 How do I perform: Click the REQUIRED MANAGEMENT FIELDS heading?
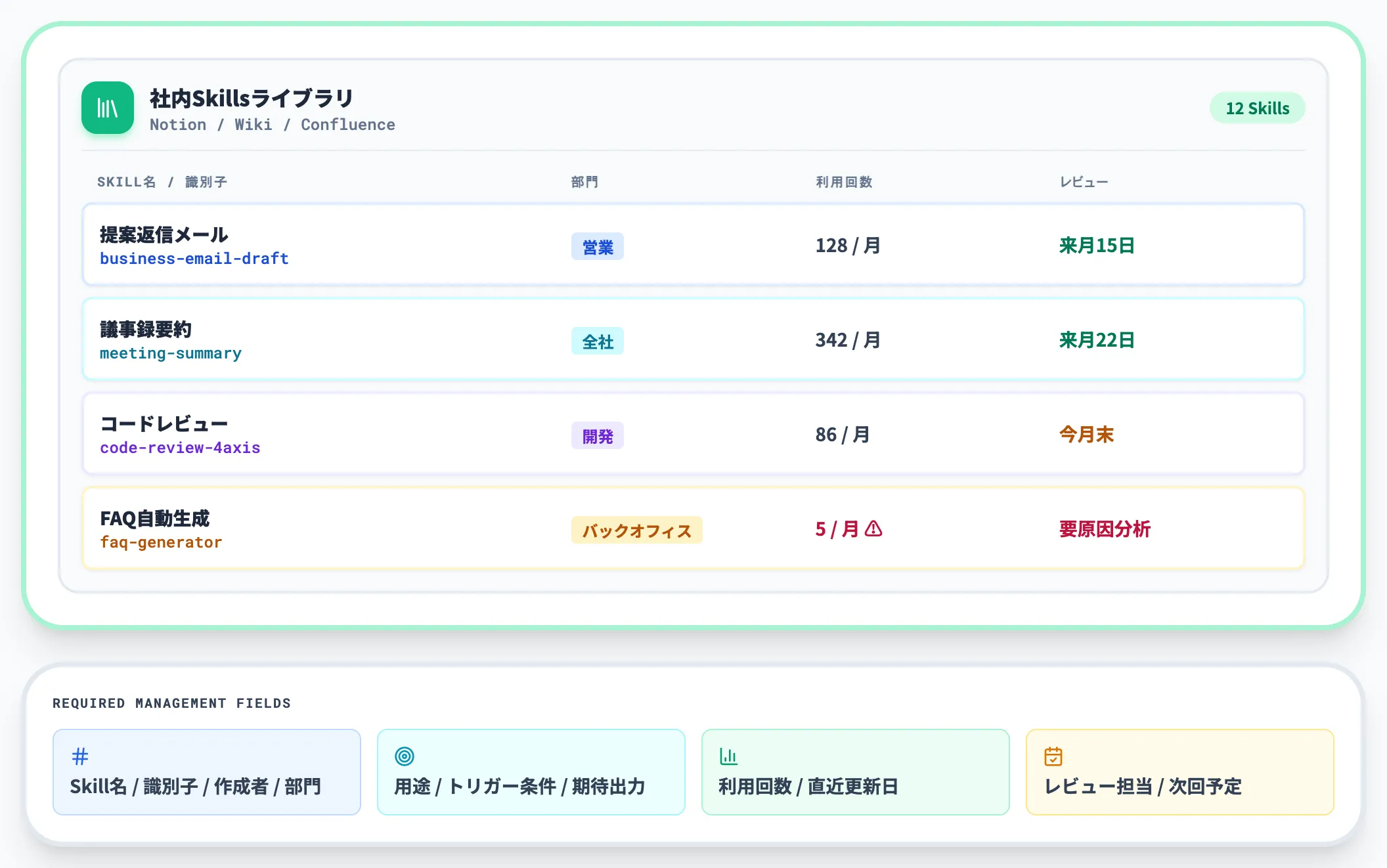coord(172,703)
